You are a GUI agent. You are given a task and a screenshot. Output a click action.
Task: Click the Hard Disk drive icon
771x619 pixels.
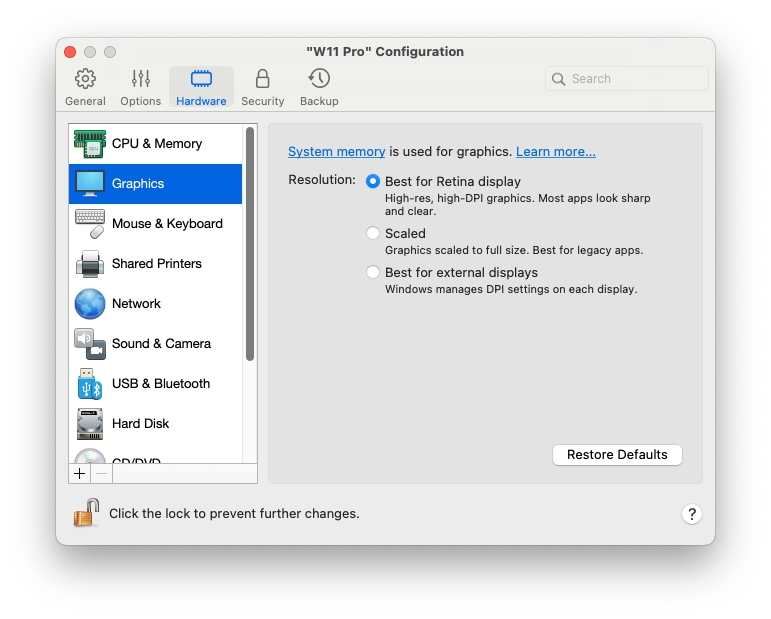[90, 424]
